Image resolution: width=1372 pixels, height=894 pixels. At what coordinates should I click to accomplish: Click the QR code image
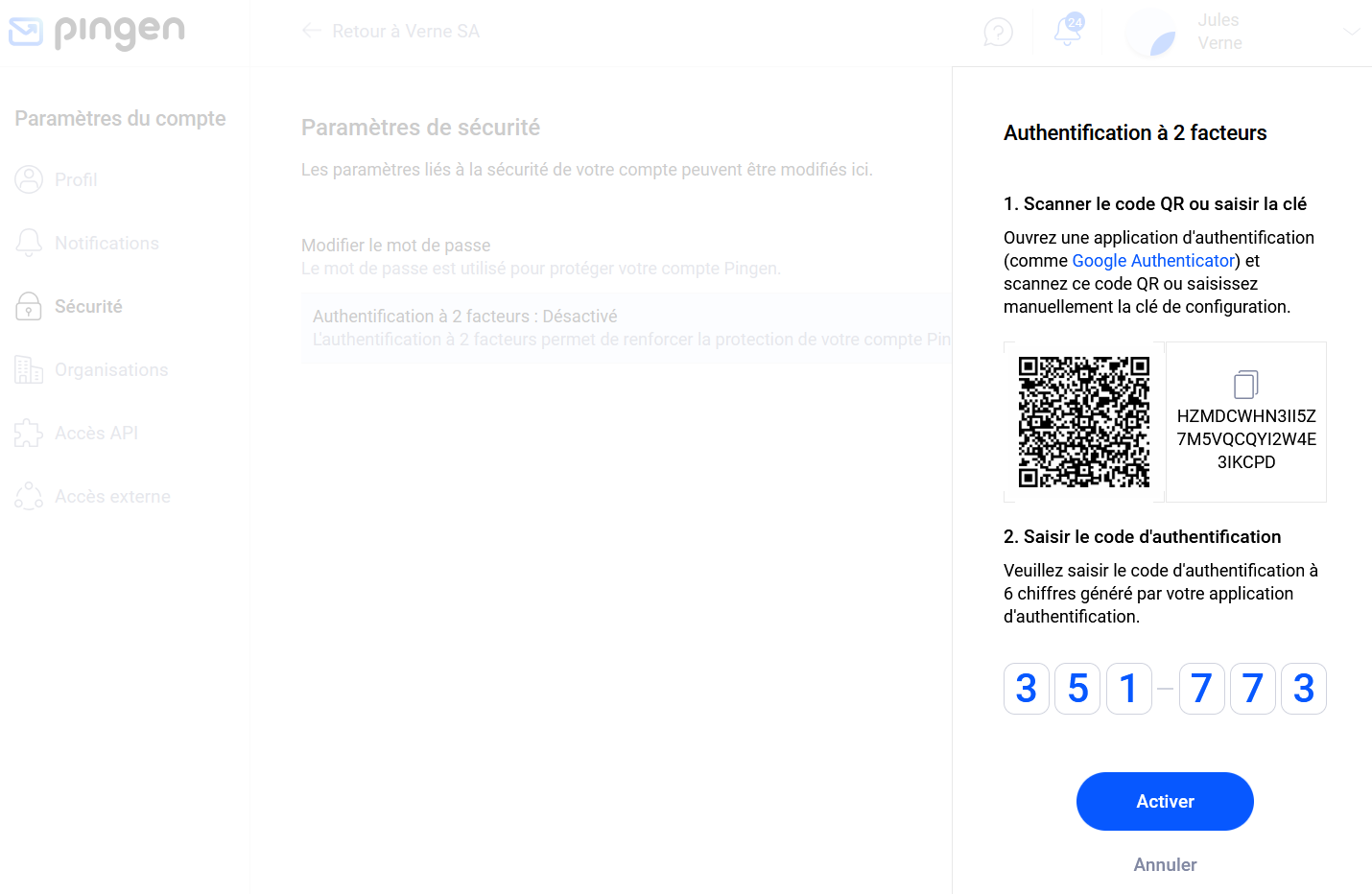click(1084, 422)
